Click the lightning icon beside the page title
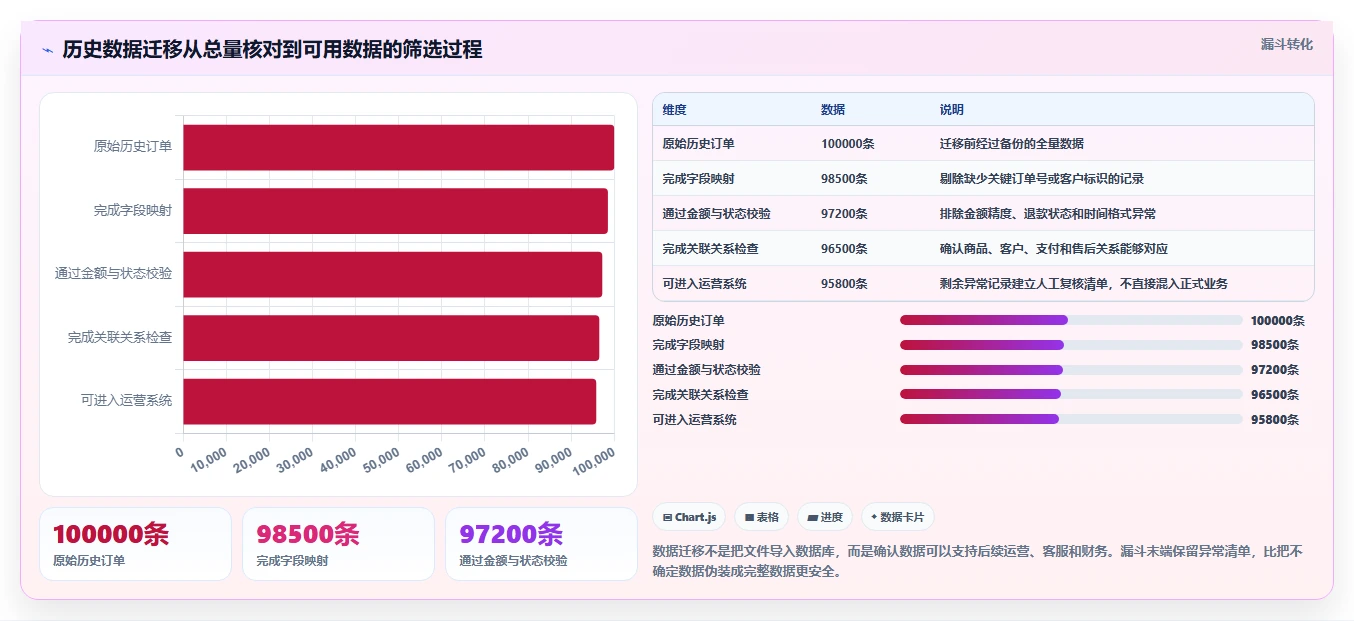This screenshot has width=1354, height=621. pyautogui.click(x=47, y=49)
